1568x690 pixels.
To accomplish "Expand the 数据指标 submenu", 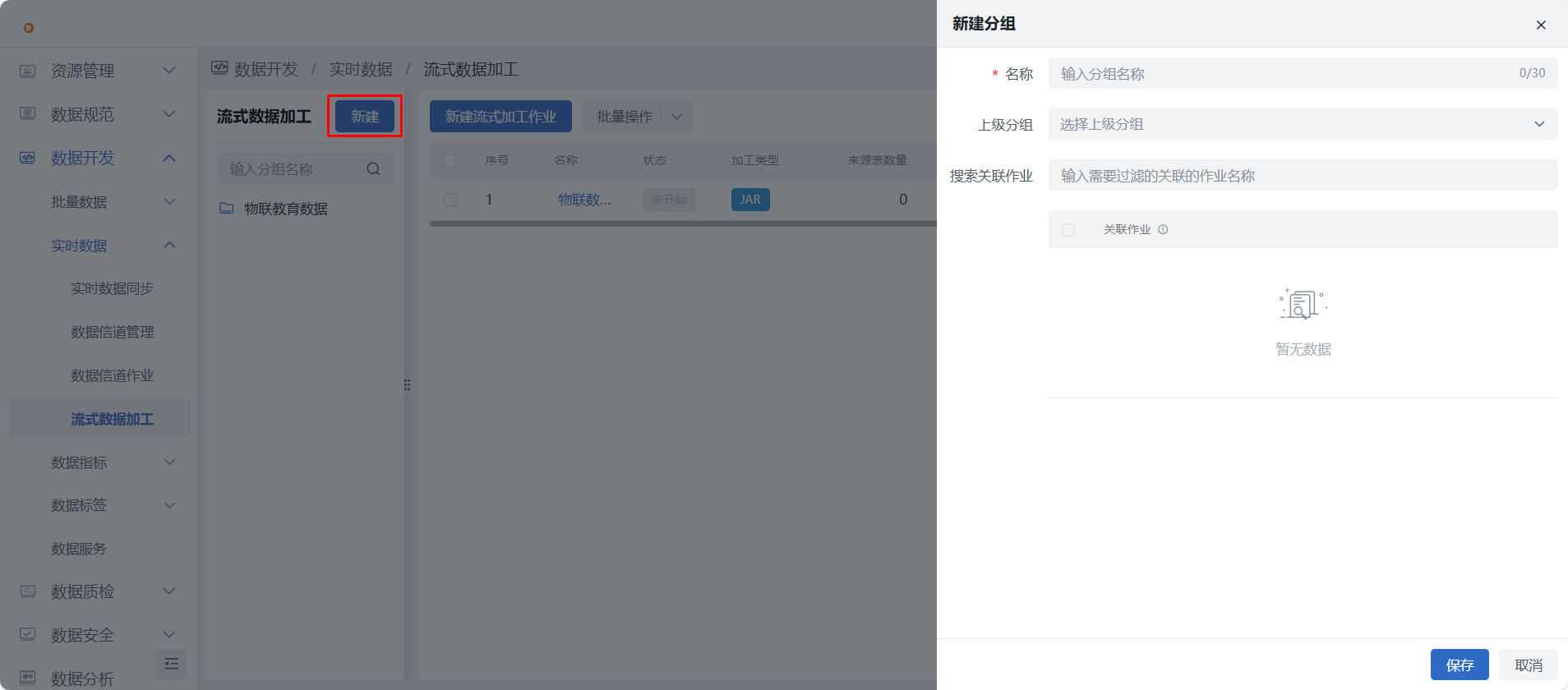I will pyautogui.click(x=99, y=462).
